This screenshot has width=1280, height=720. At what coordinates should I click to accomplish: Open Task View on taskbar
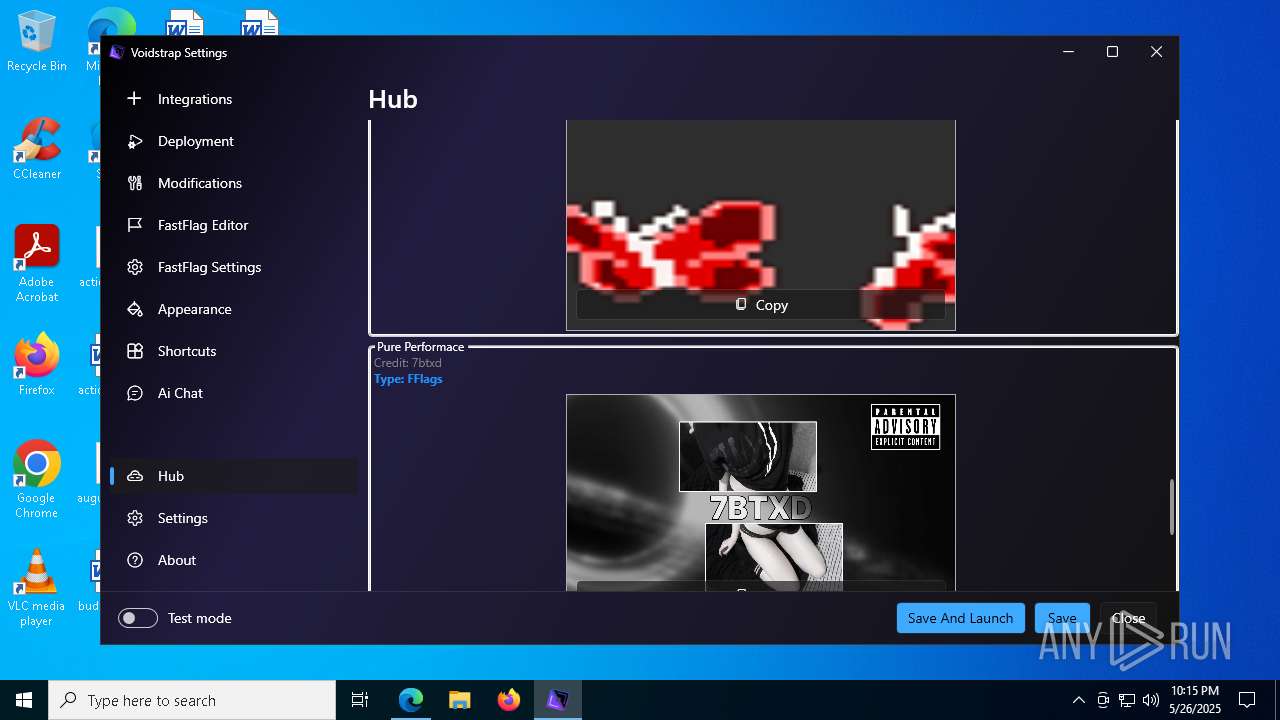tap(360, 700)
